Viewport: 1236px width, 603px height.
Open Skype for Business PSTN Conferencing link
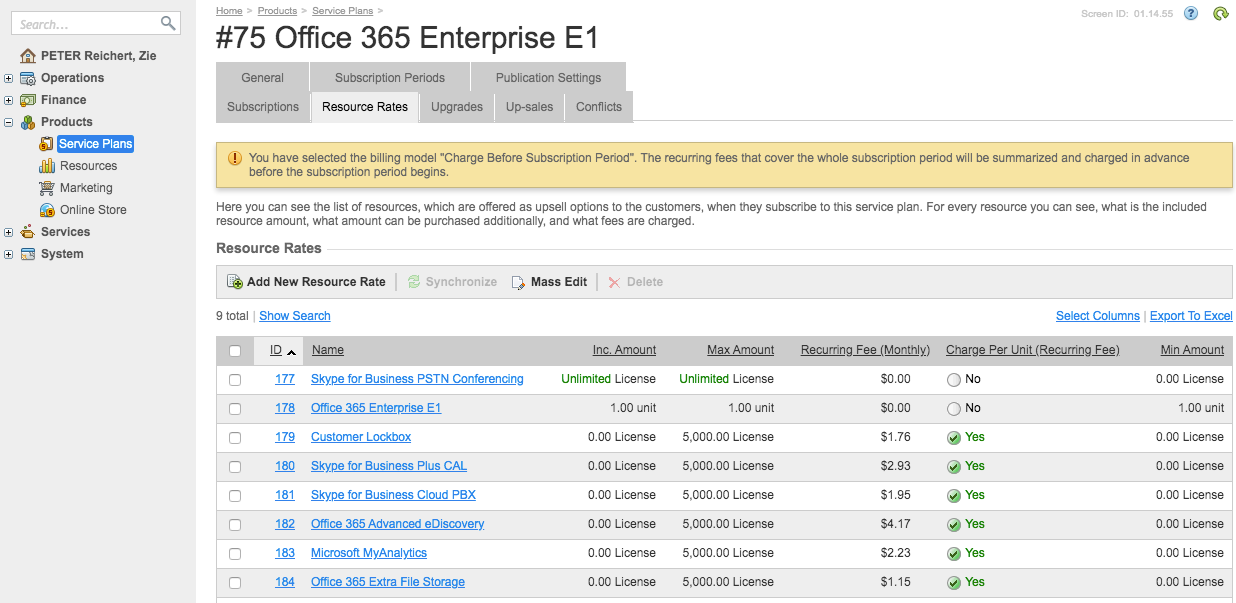(417, 379)
